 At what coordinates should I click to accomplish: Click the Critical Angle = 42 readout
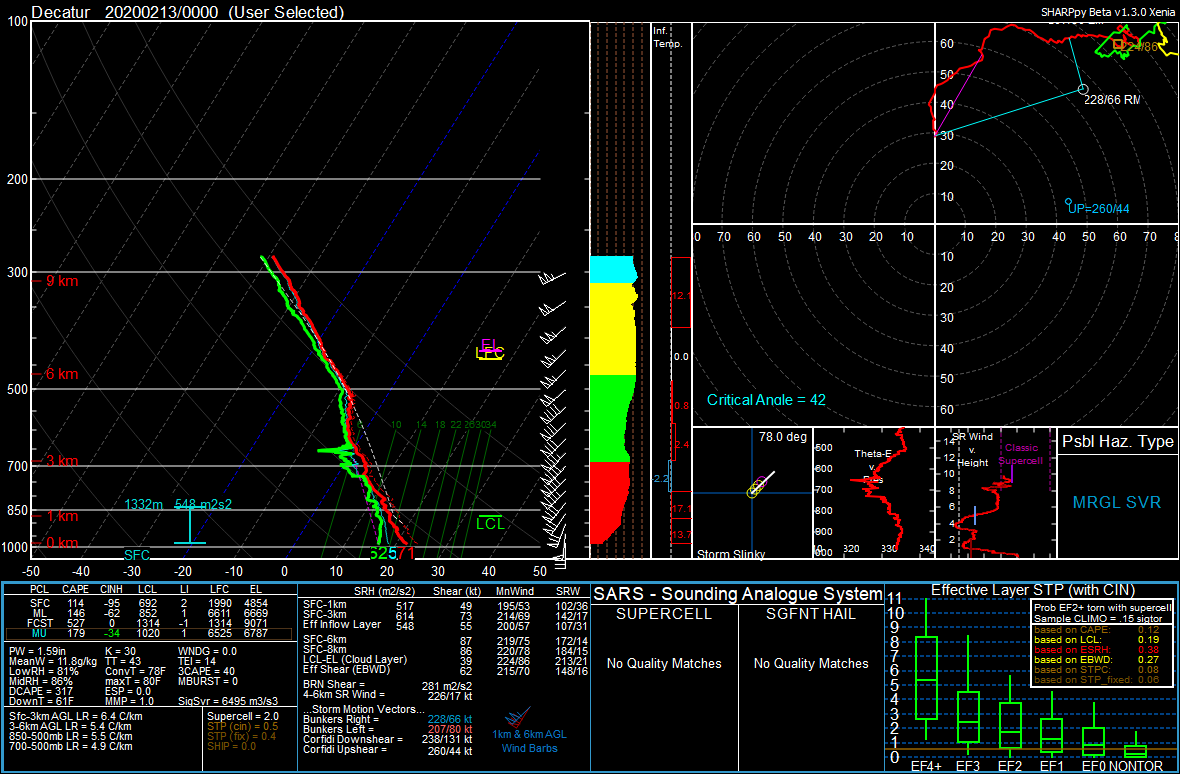(766, 399)
